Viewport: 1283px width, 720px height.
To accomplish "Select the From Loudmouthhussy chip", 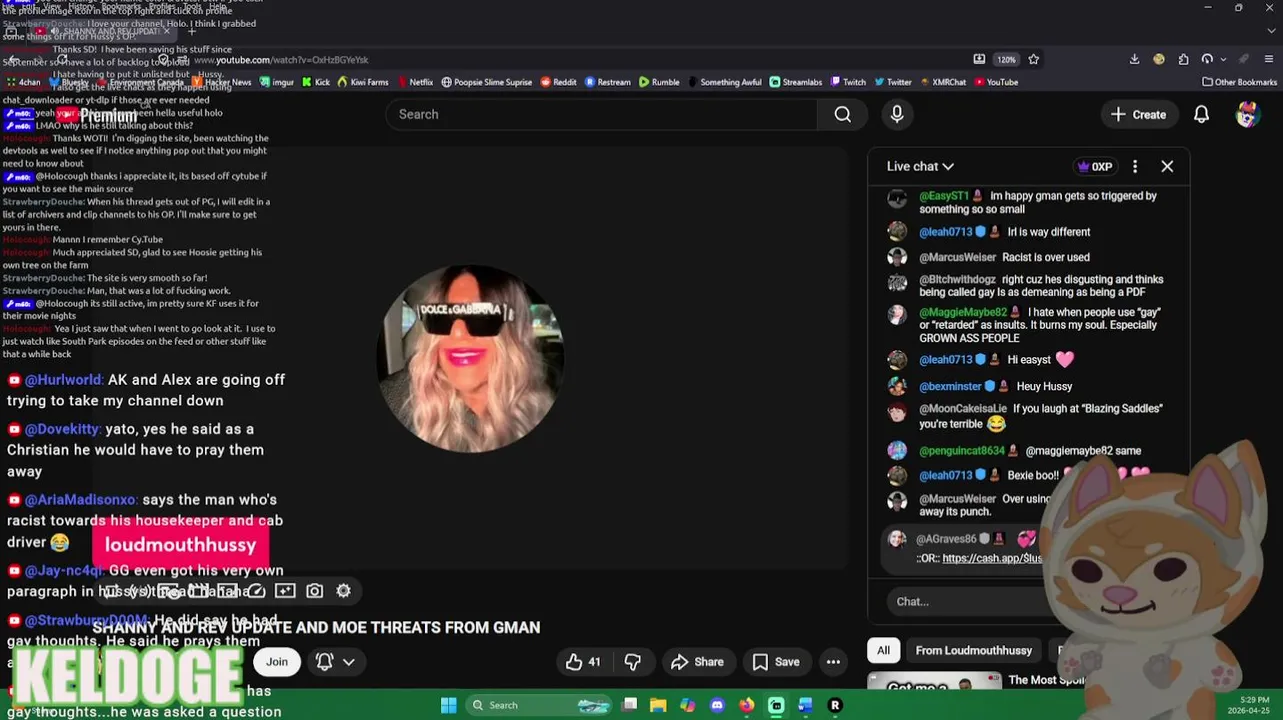I will (x=973, y=651).
